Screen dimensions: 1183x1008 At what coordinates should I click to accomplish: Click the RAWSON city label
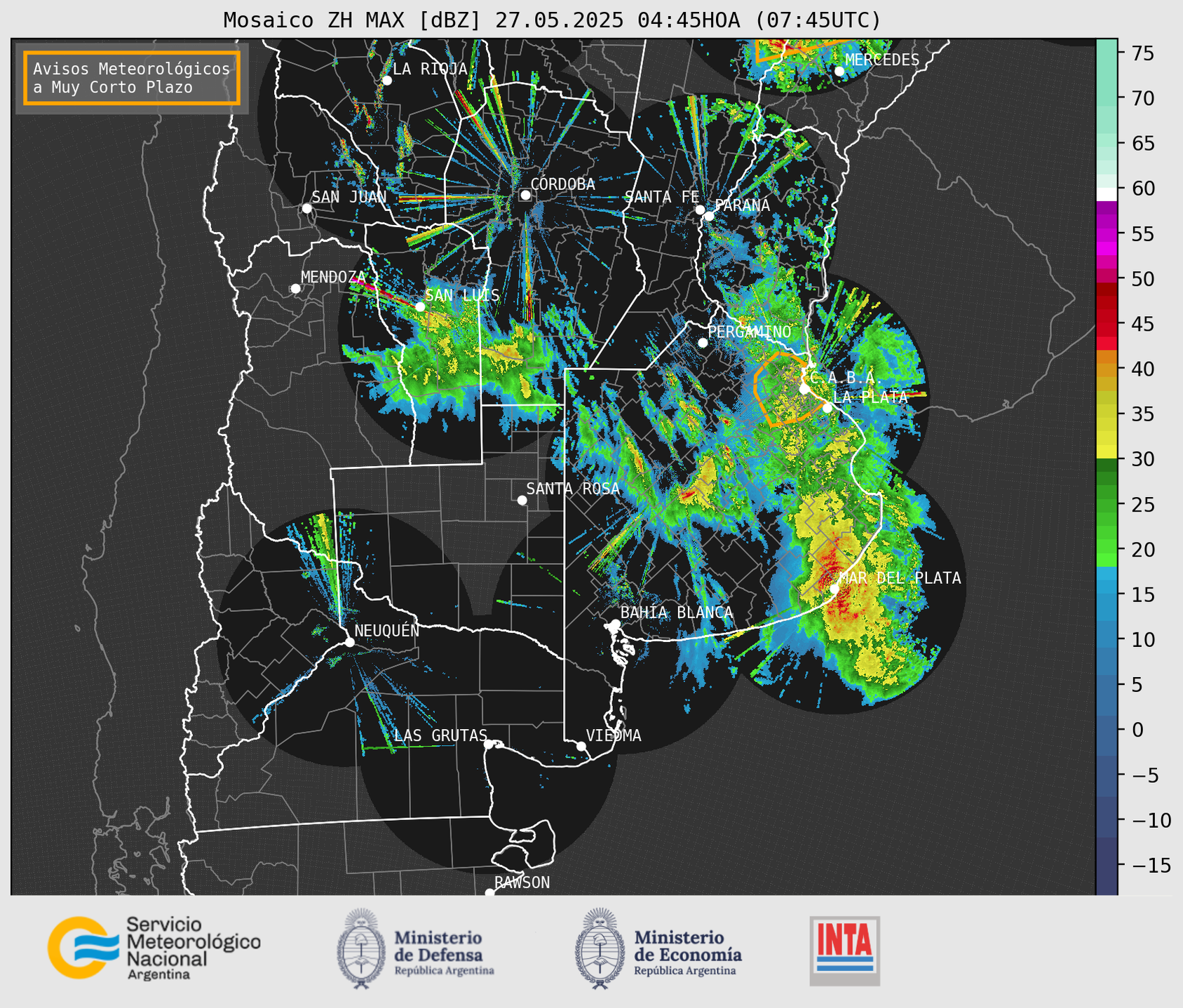(x=522, y=883)
